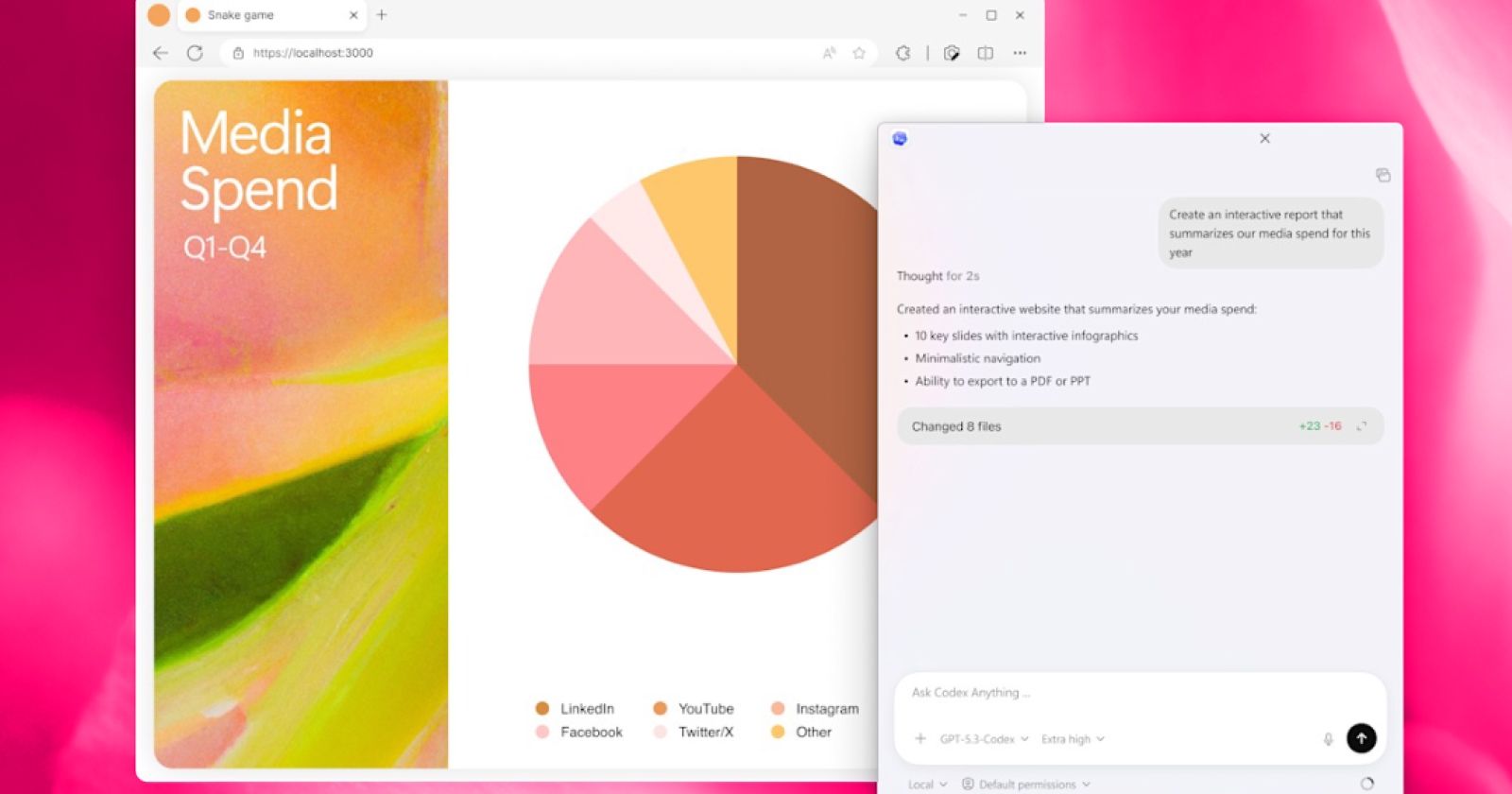1512x794 pixels.
Task: Open the split screen icon in toolbar
Action: coord(986,53)
